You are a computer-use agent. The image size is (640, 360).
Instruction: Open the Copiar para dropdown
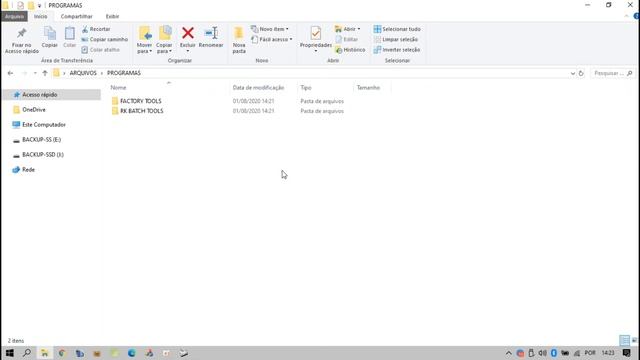(164, 40)
